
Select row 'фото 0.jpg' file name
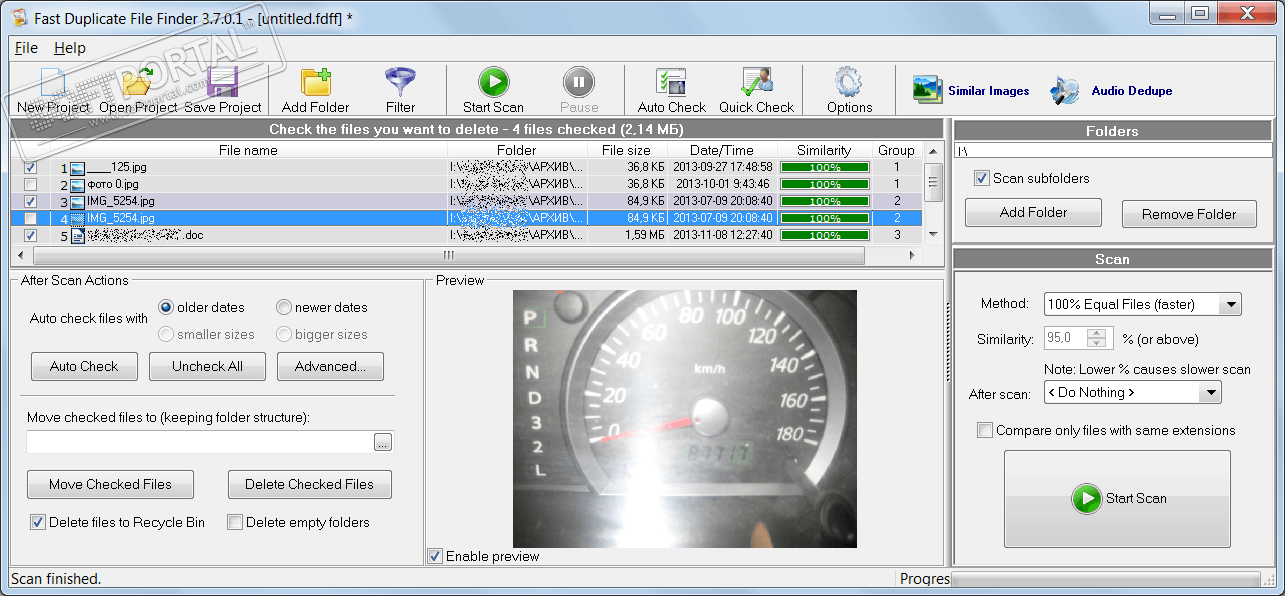point(113,185)
